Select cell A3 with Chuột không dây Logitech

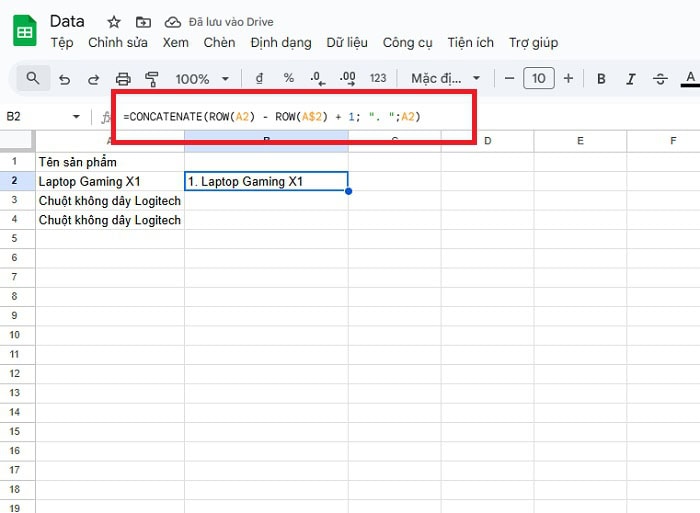pyautogui.click(x=110, y=201)
